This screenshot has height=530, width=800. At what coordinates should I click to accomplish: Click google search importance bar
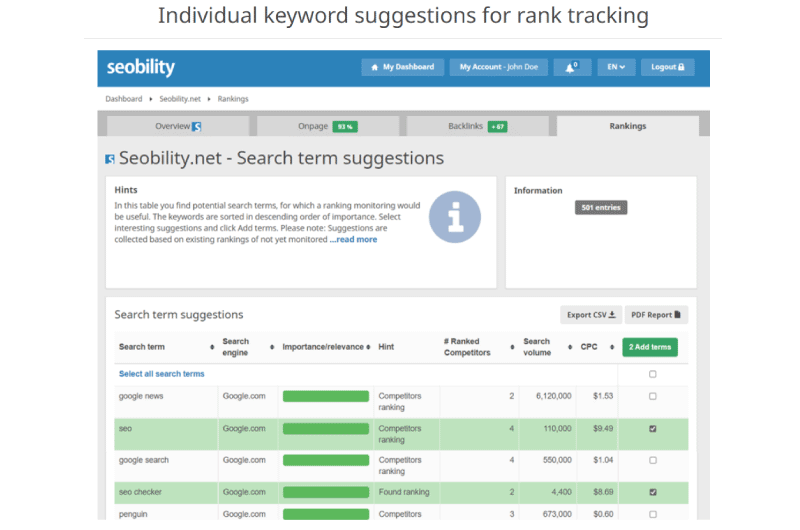point(326,460)
